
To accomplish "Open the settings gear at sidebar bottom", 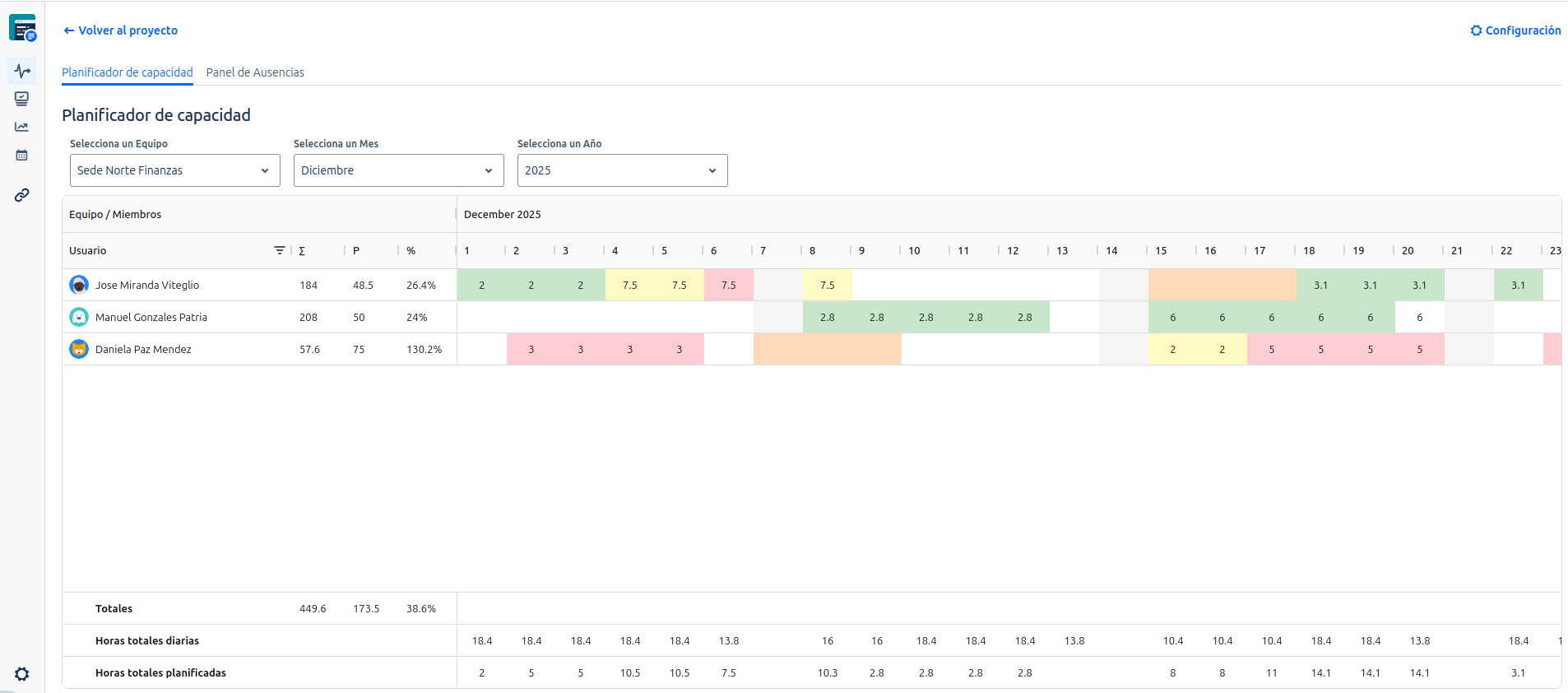I will coord(22,674).
